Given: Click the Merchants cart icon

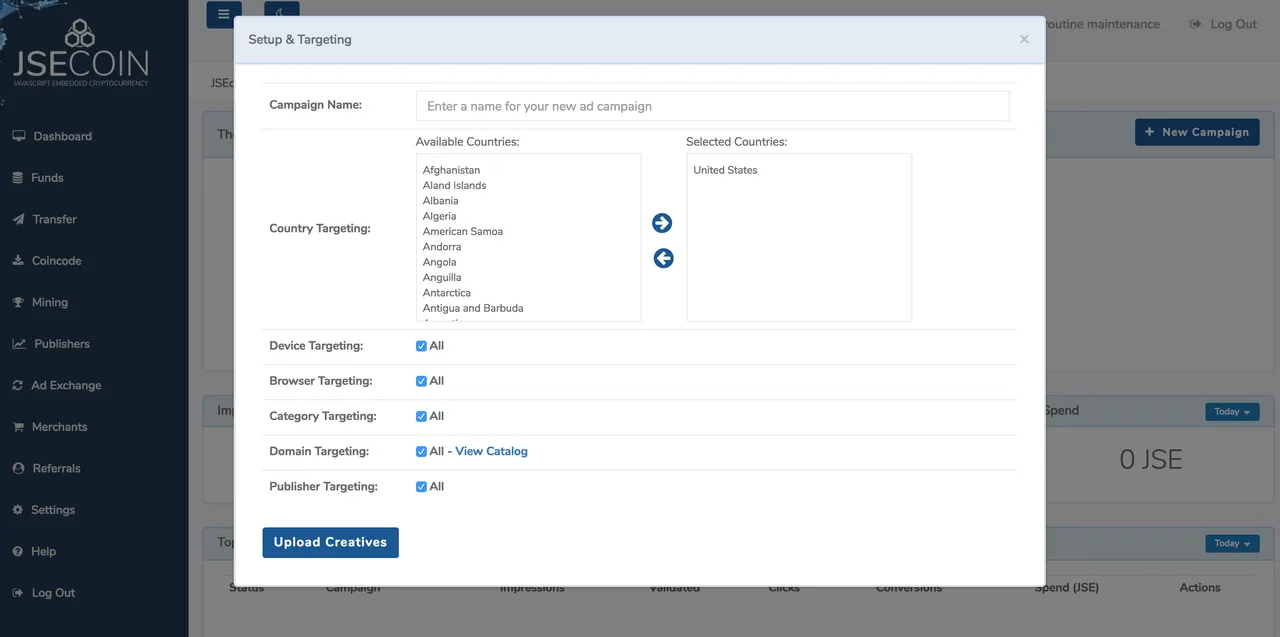Looking at the screenshot, I should [18, 427].
